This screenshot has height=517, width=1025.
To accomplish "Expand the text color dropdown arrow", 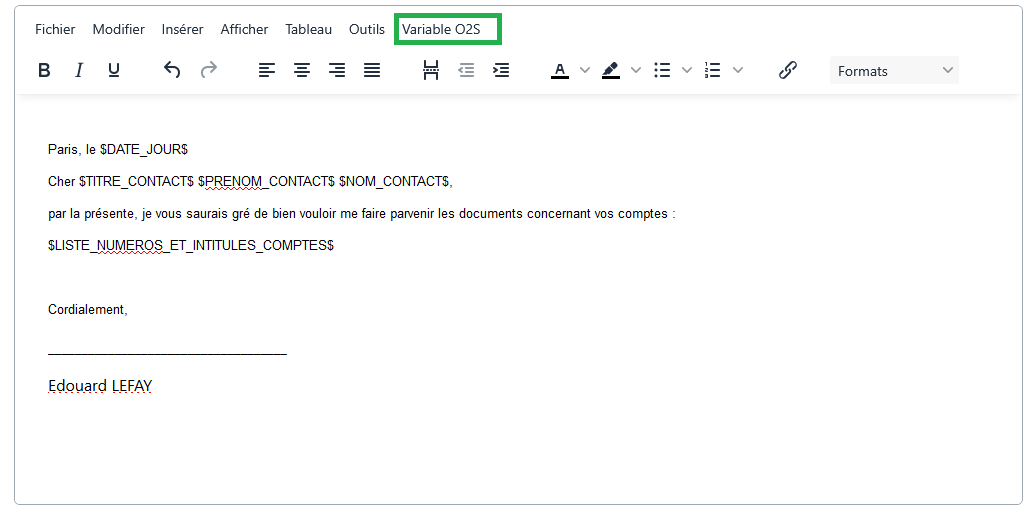I will (x=585, y=70).
